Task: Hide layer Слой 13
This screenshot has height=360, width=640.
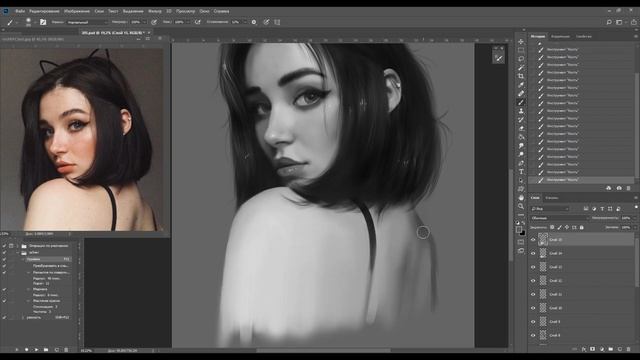Action: [533, 267]
